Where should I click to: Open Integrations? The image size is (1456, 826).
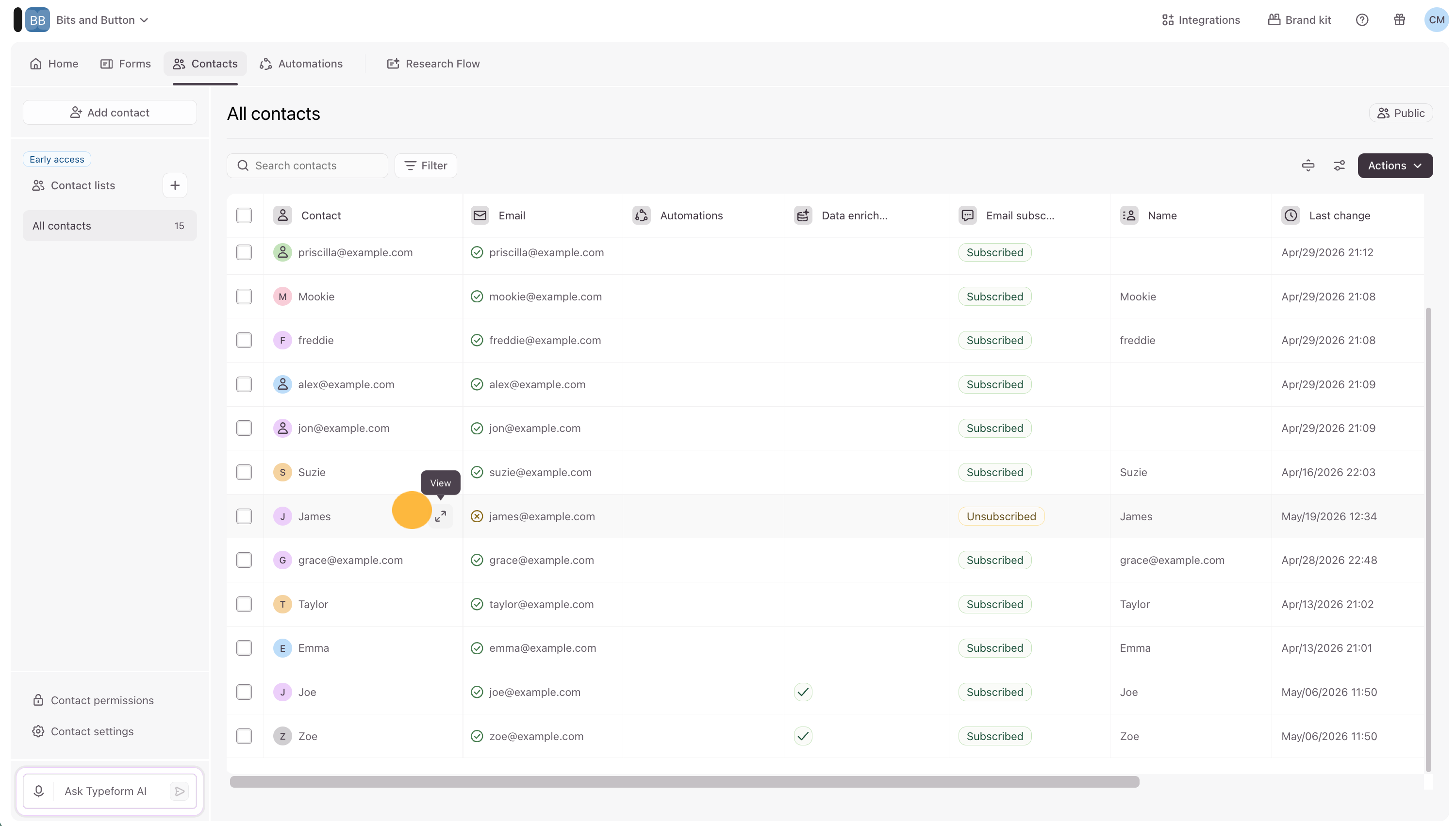coord(1201,20)
